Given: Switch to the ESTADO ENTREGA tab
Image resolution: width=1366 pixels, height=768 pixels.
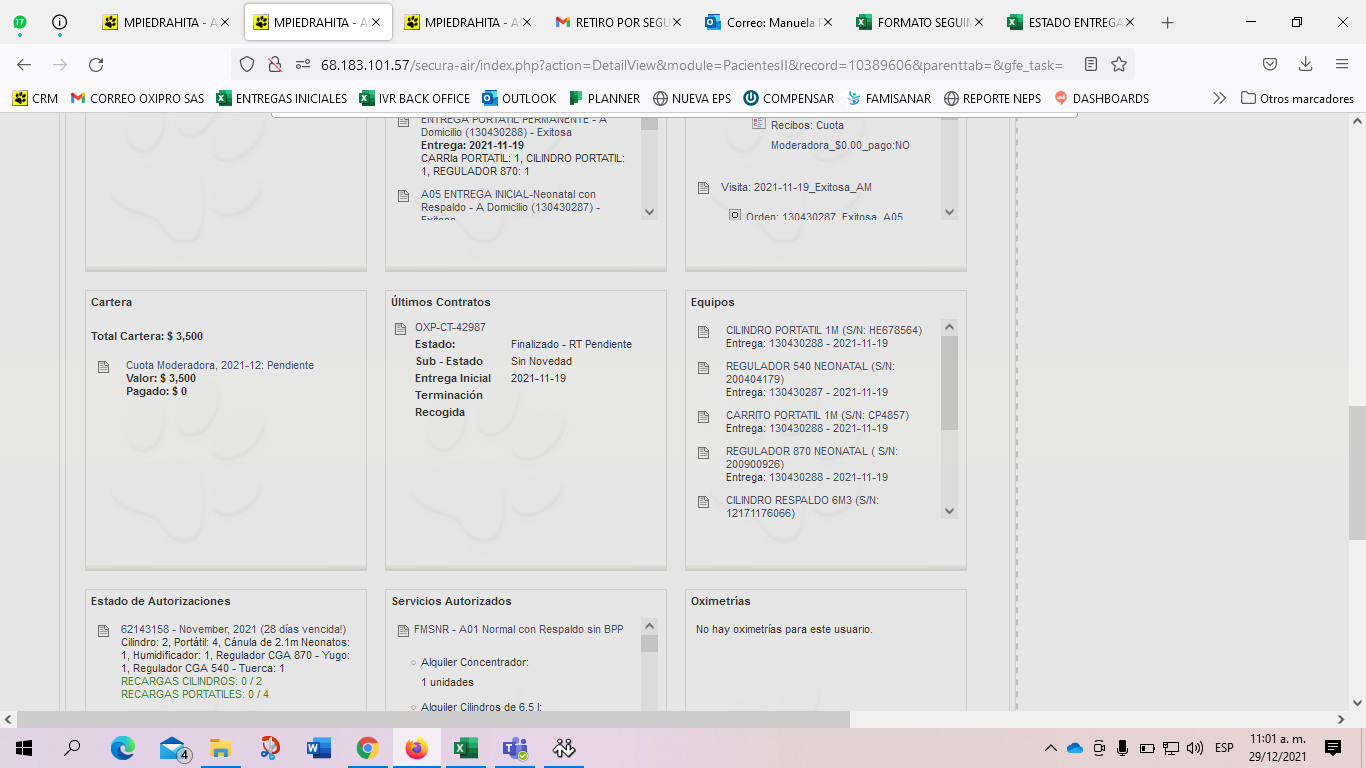Looking at the screenshot, I should tap(1072, 22).
